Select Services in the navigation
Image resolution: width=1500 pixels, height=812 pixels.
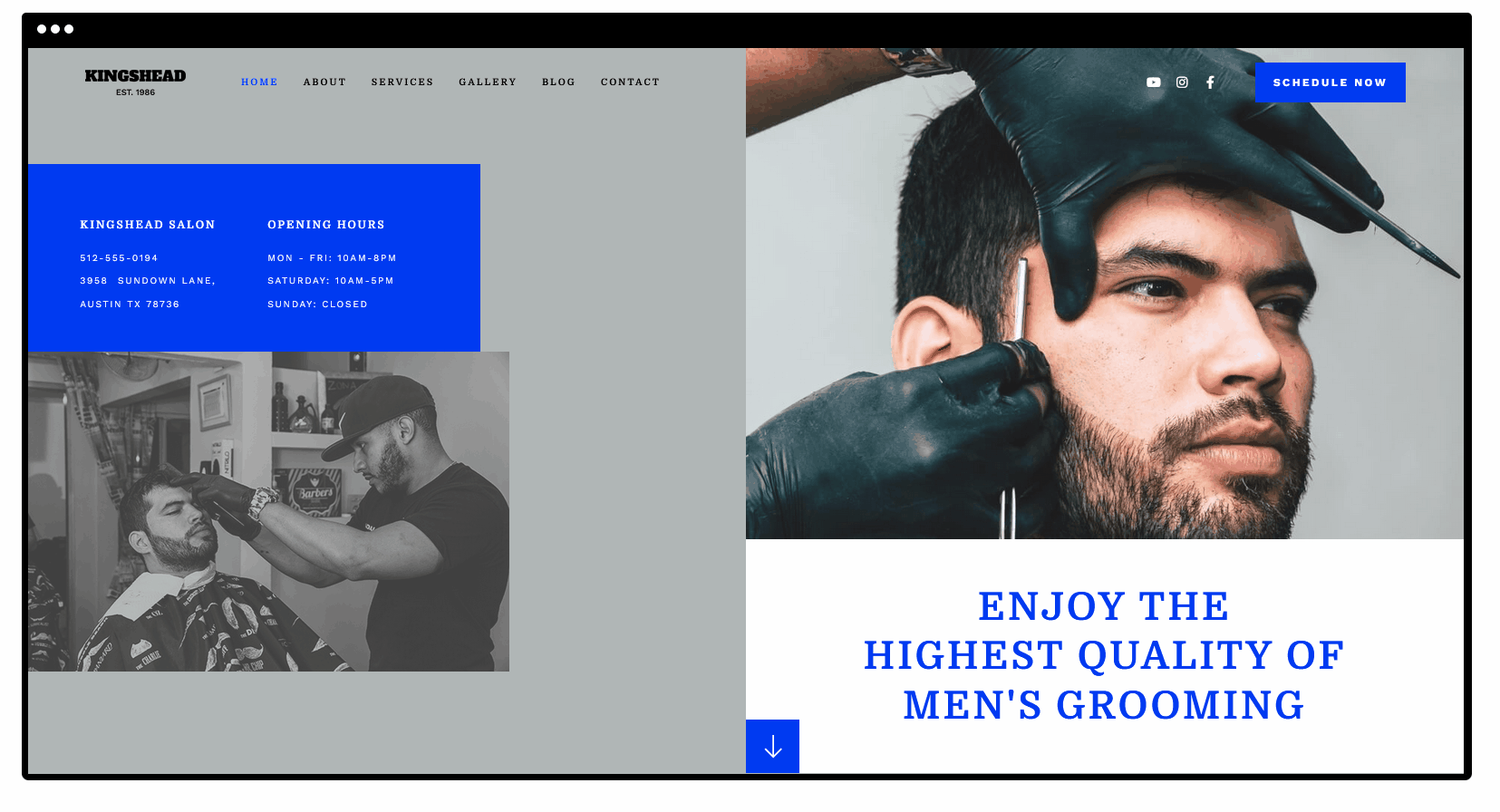402,82
